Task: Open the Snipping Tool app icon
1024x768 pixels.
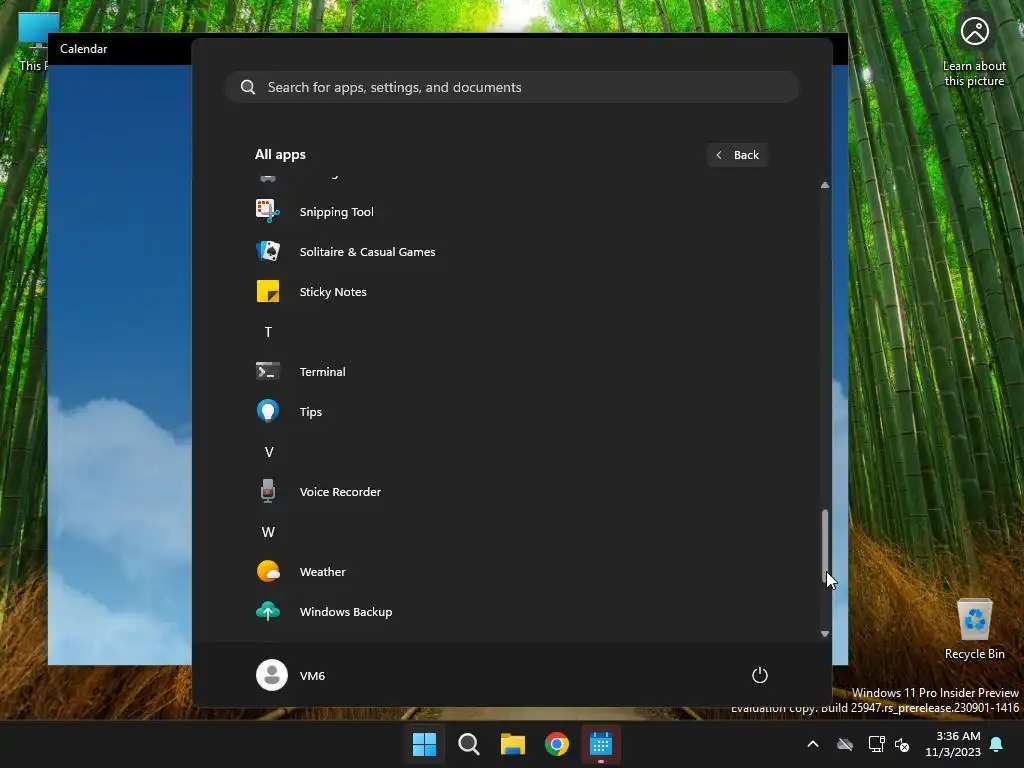Action: pyautogui.click(x=268, y=212)
